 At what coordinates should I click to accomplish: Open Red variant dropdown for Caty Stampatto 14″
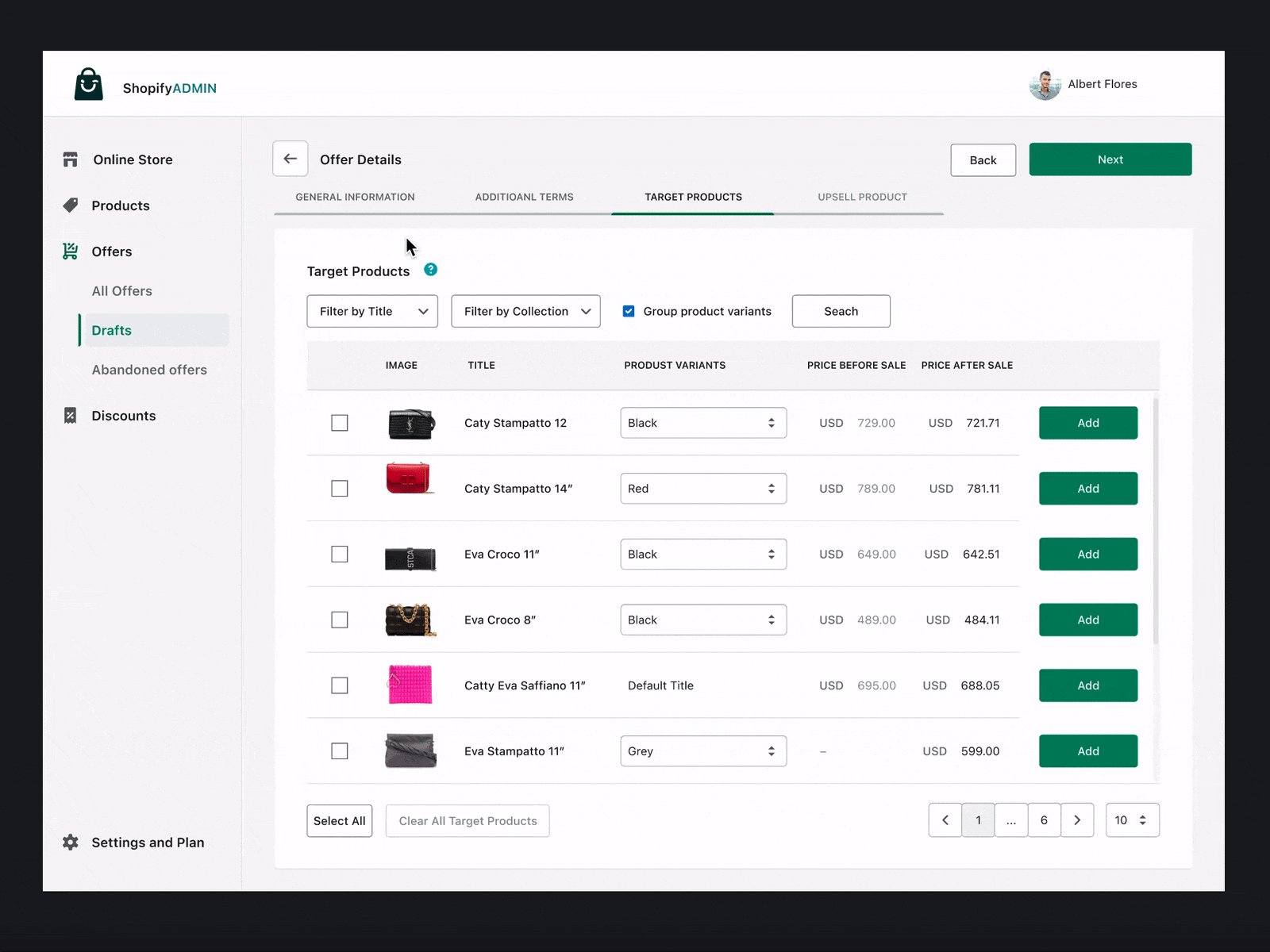[x=703, y=489]
